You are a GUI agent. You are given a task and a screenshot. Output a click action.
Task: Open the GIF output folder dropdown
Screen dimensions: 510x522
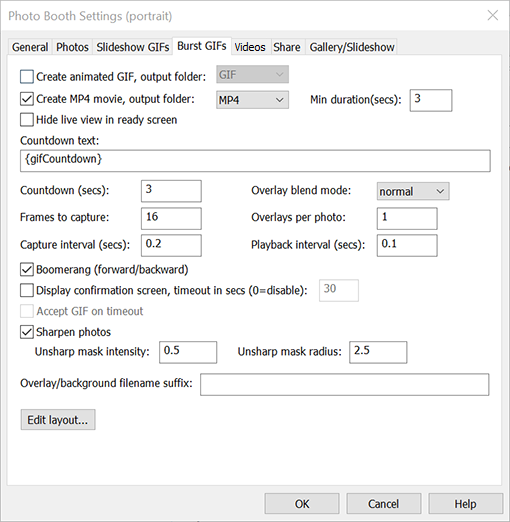[x=252, y=74]
